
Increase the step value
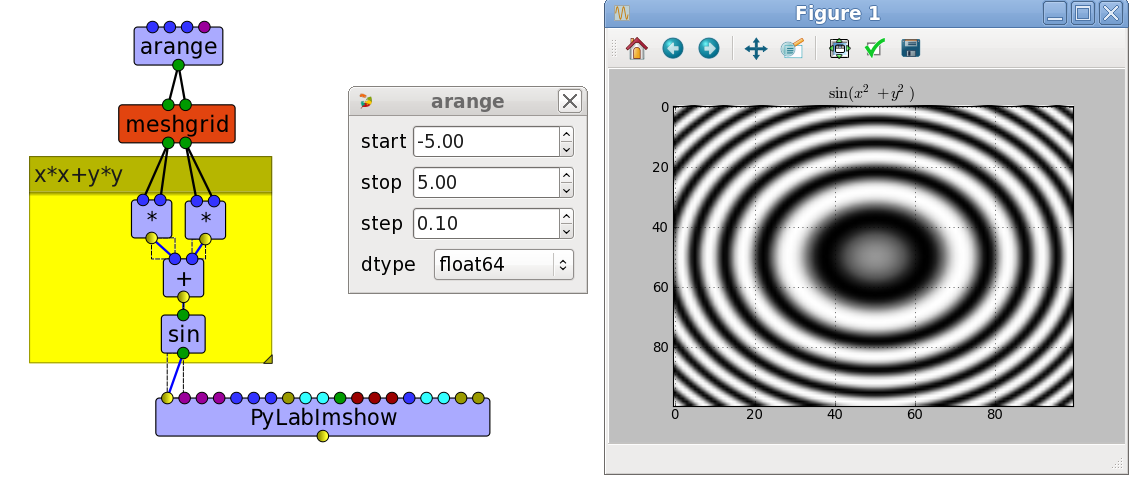[x=567, y=216]
